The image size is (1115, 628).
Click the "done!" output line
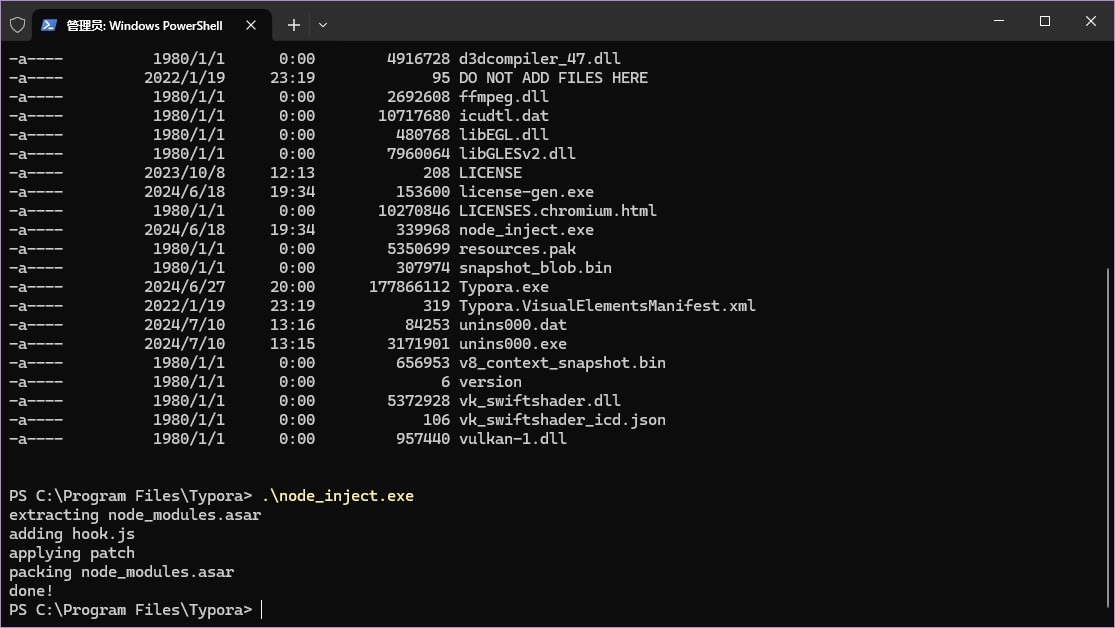(32, 591)
